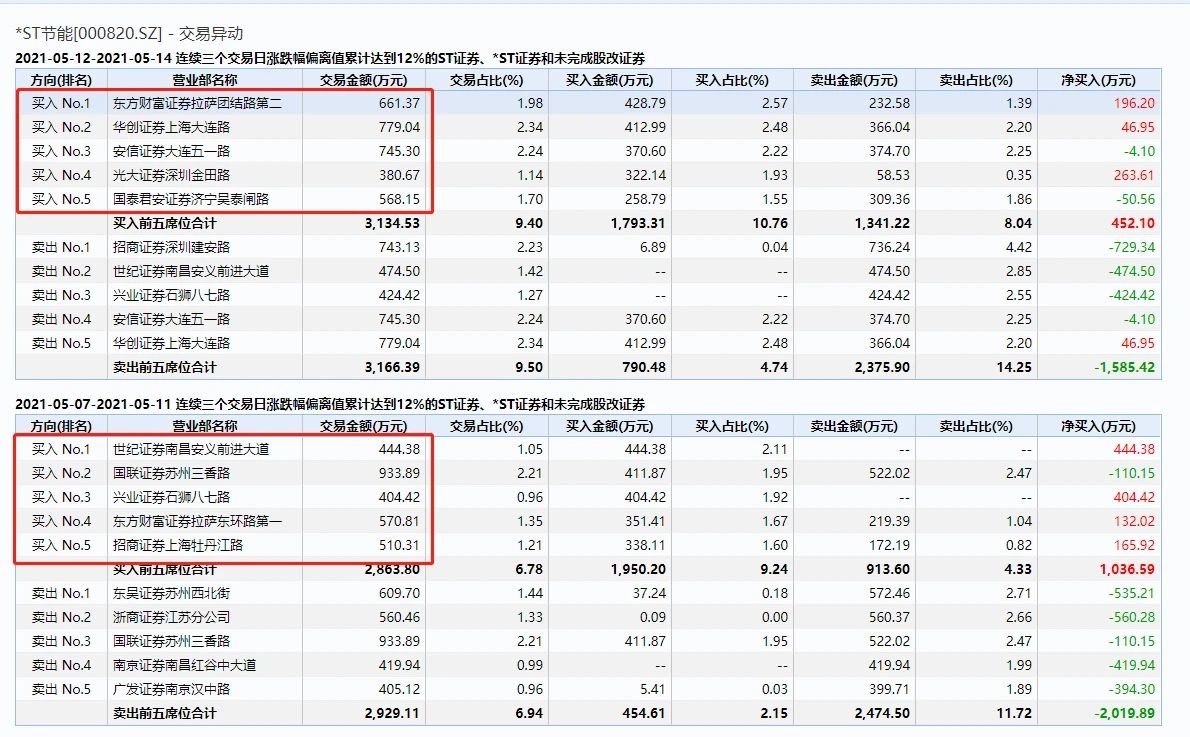Click the 14.25 sell percentage total
This screenshot has width=1190, height=737.
click(x=1014, y=367)
